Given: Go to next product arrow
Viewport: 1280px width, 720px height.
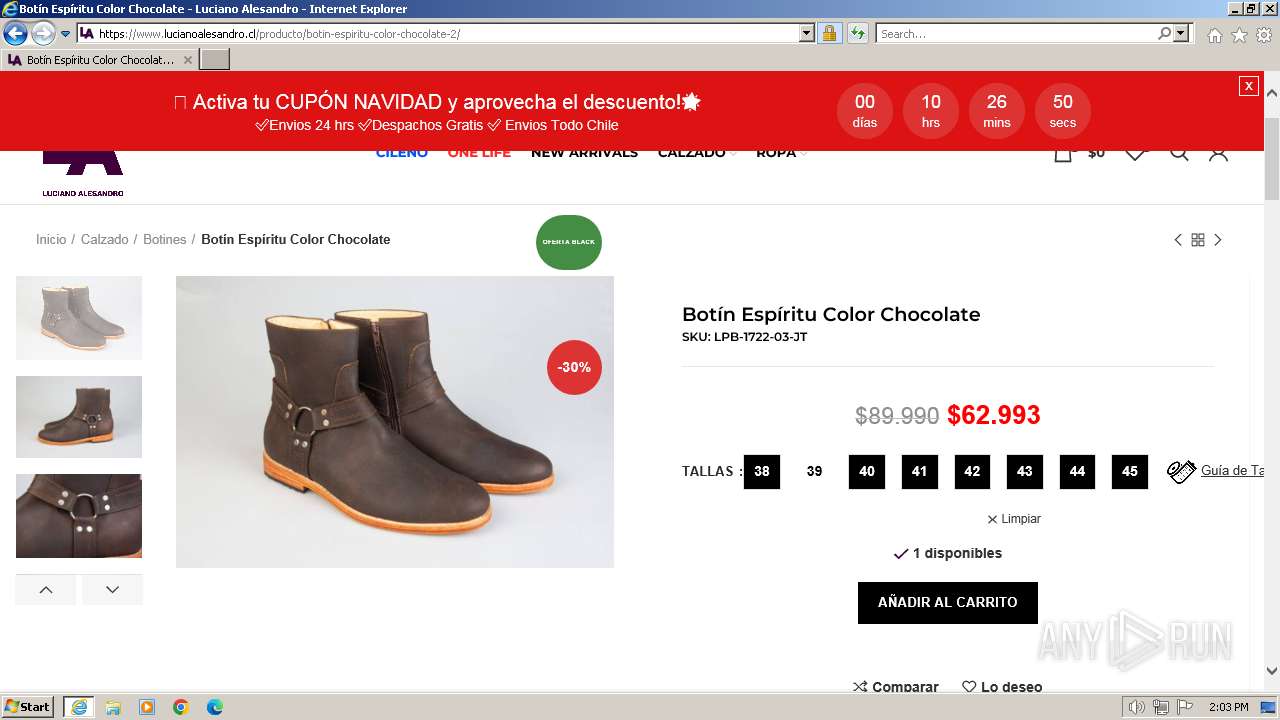Looking at the screenshot, I should 1218,240.
